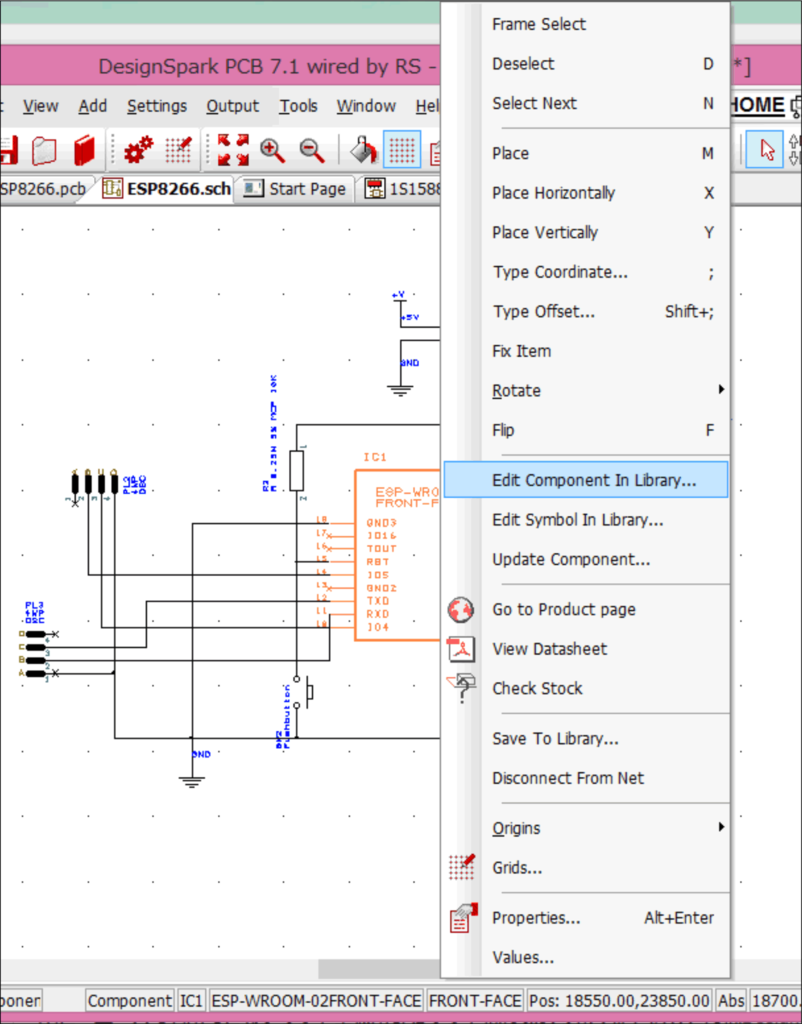Viewport: 802px width, 1024px height.
Task: Open the Tools menu
Action: coord(298,106)
